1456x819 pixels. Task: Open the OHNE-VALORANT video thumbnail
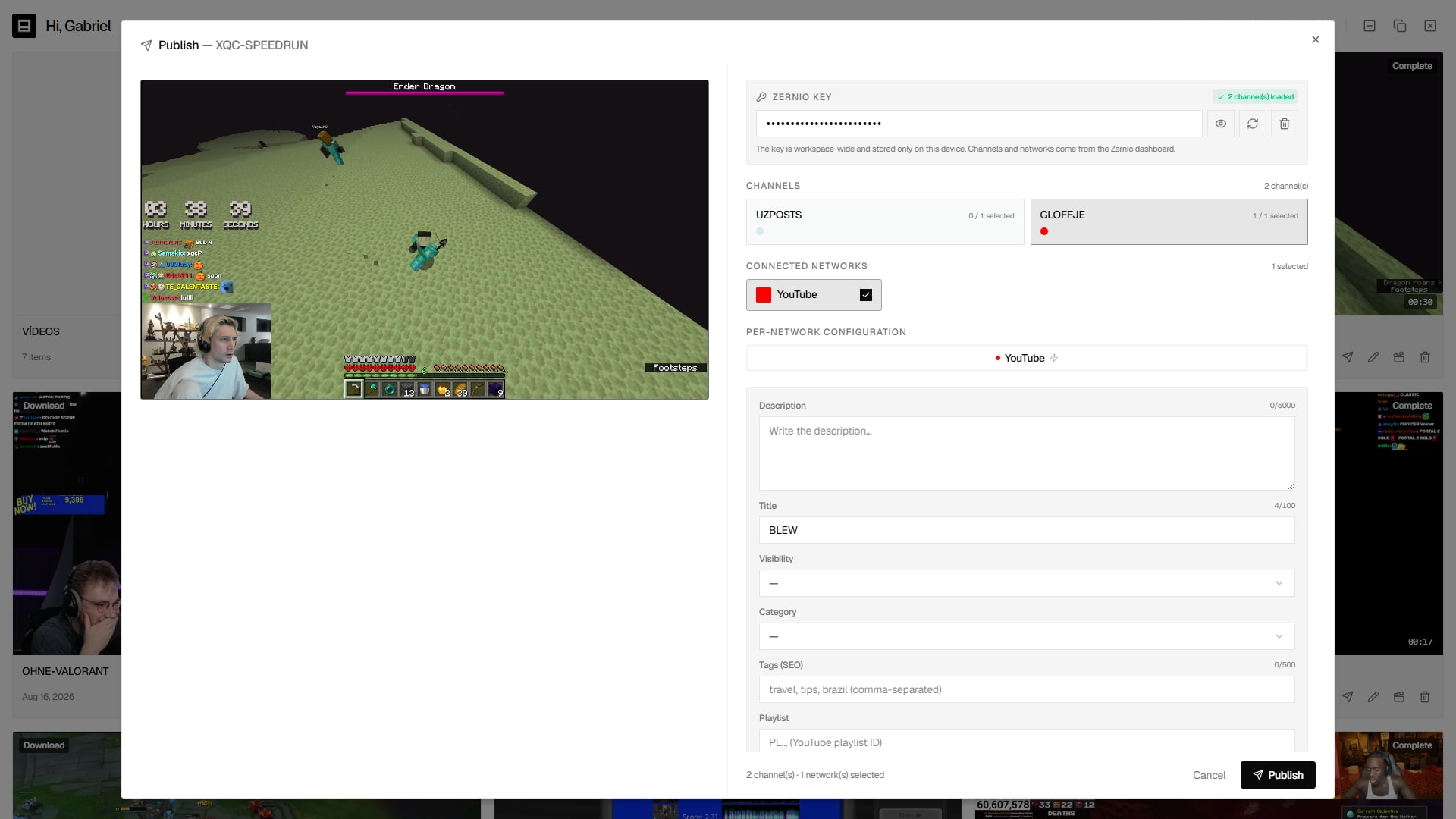(67, 523)
